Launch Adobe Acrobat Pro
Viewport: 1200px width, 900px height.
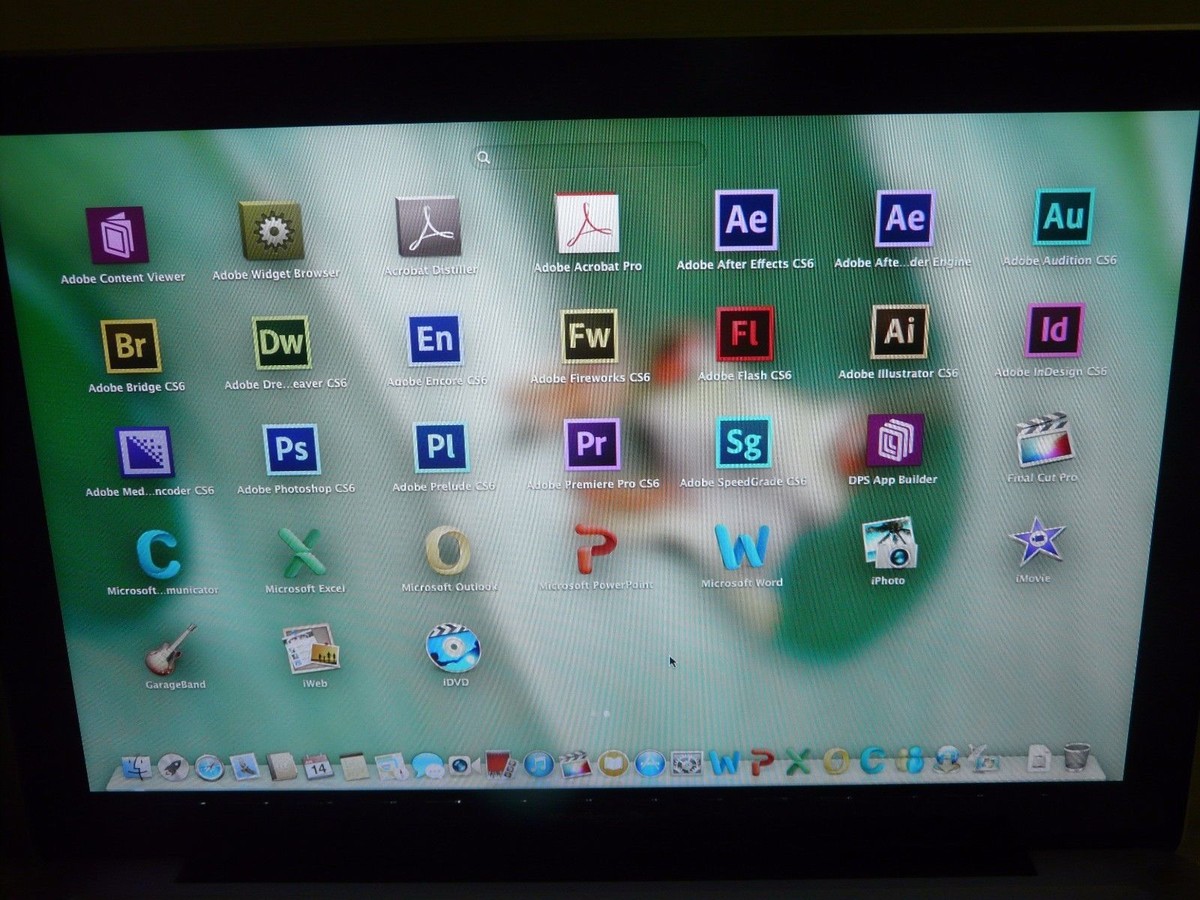[x=587, y=223]
